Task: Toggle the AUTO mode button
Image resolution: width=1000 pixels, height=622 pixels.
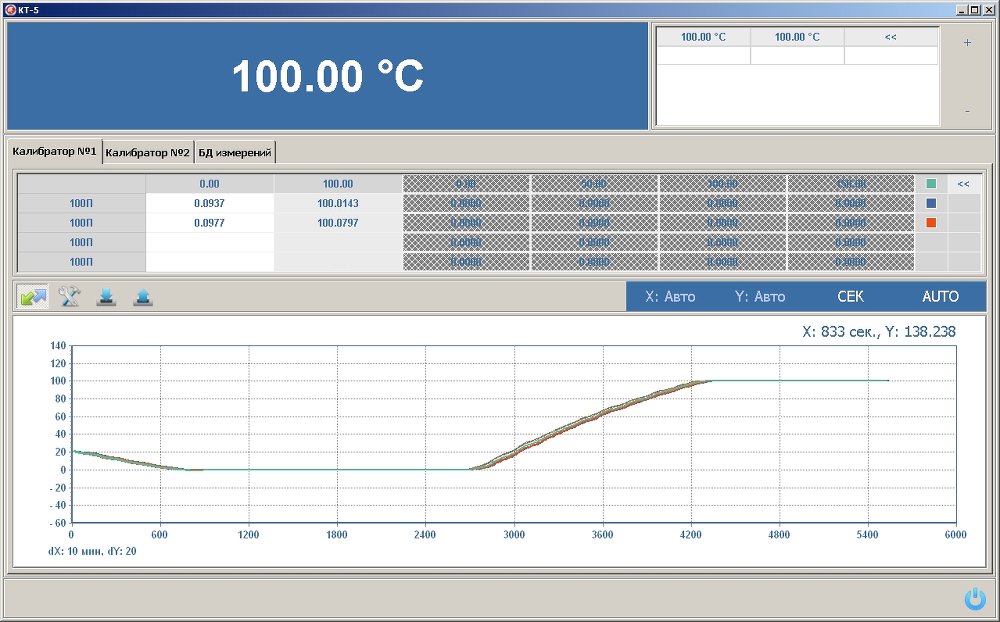Action: (940, 297)
